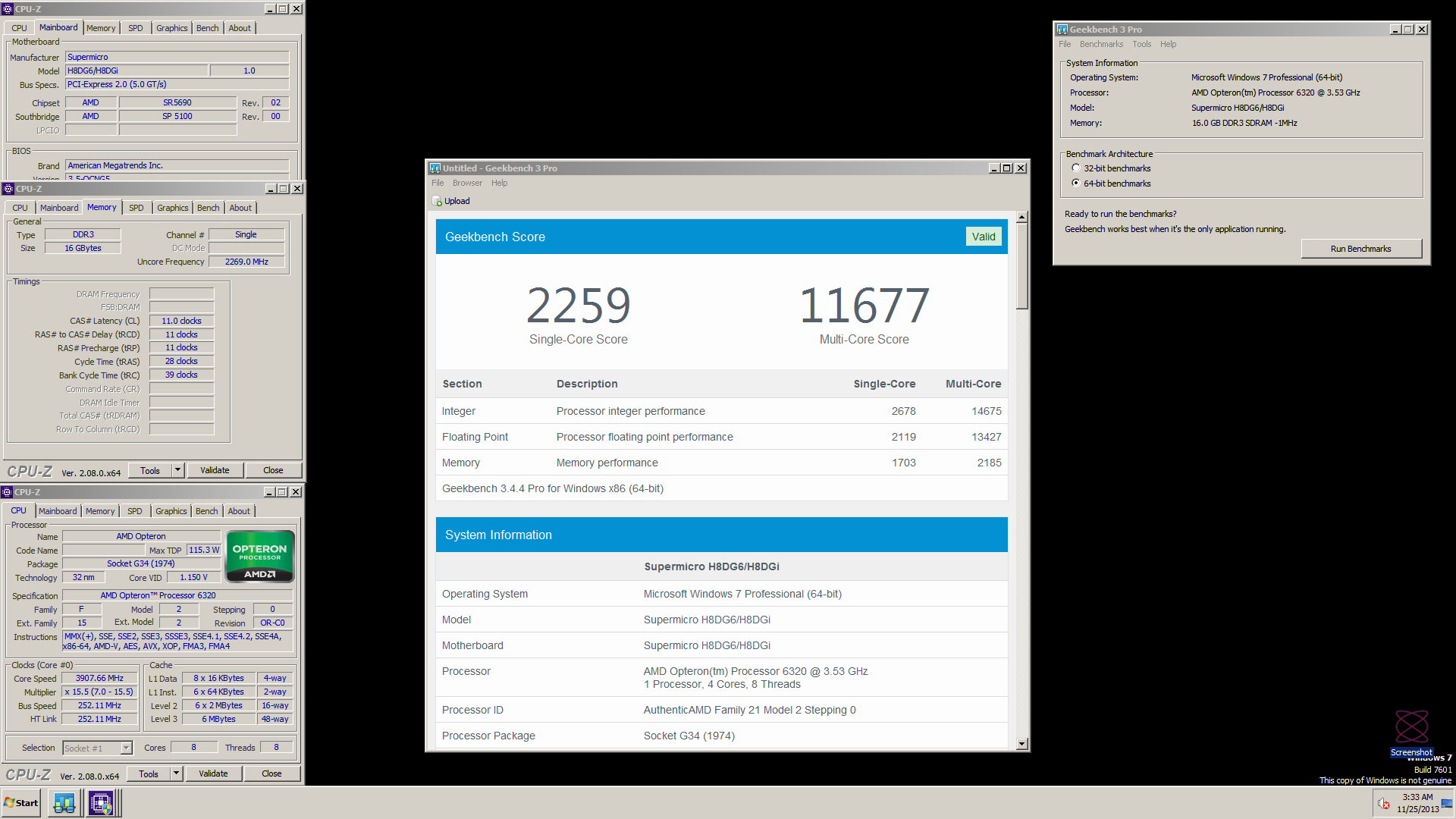Open the Socket #1 selection dropdown
This screenshot has width=1456, height=819.
click(x=127, y=748)
